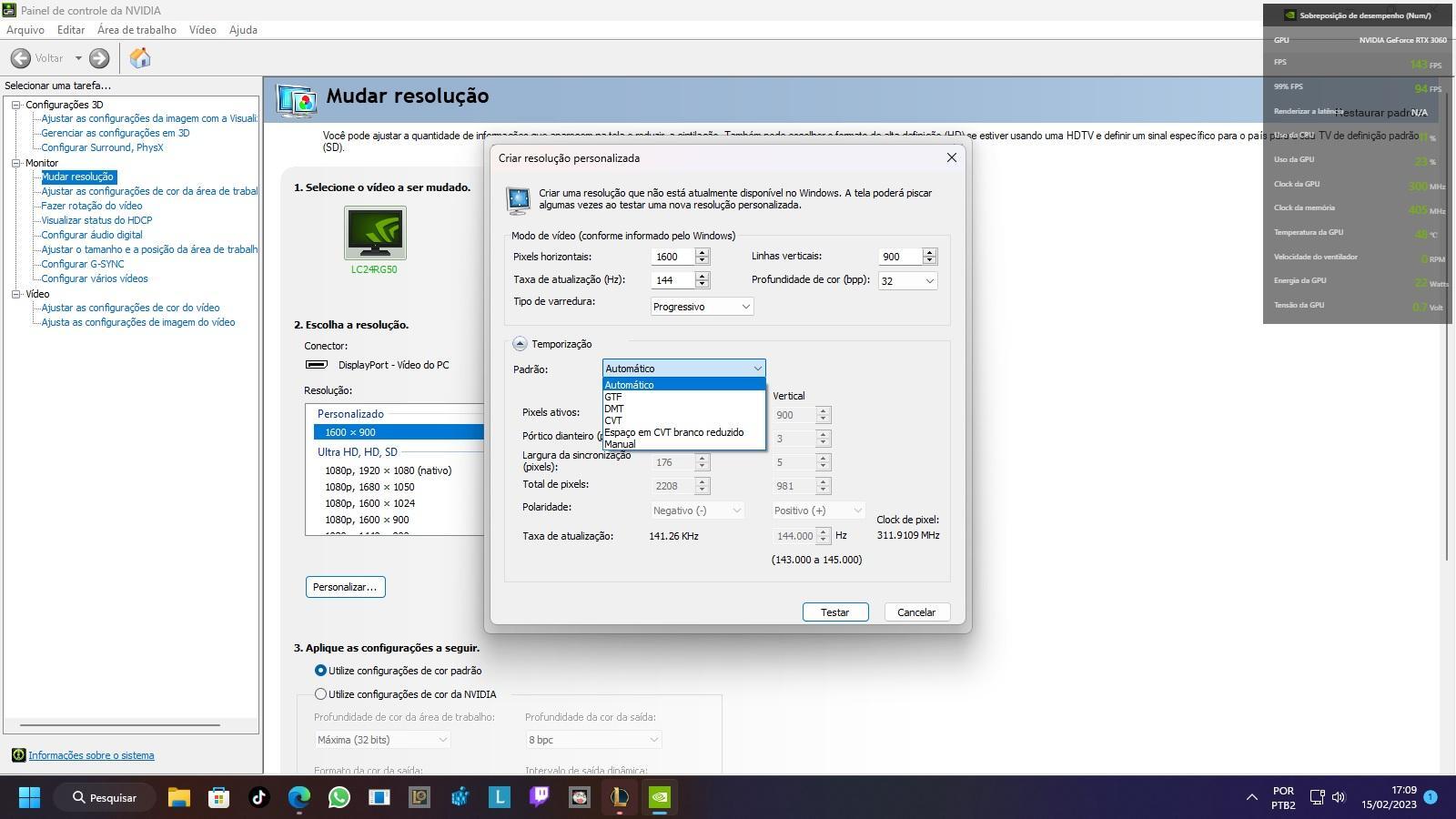
Task: Open the Vídeo menu
Action: coord(202,30)
